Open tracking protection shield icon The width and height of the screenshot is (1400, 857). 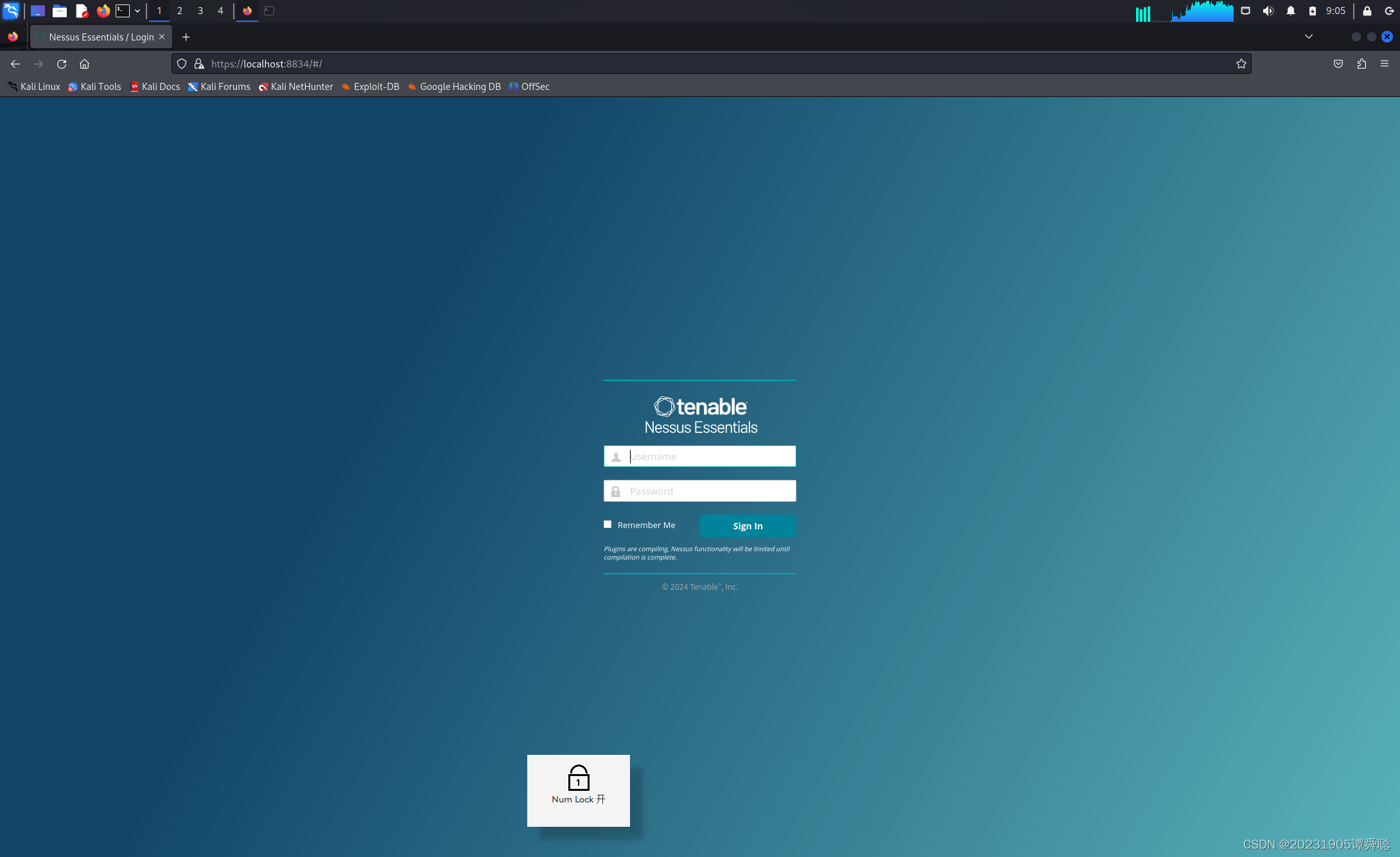click(x=182, y=64)
